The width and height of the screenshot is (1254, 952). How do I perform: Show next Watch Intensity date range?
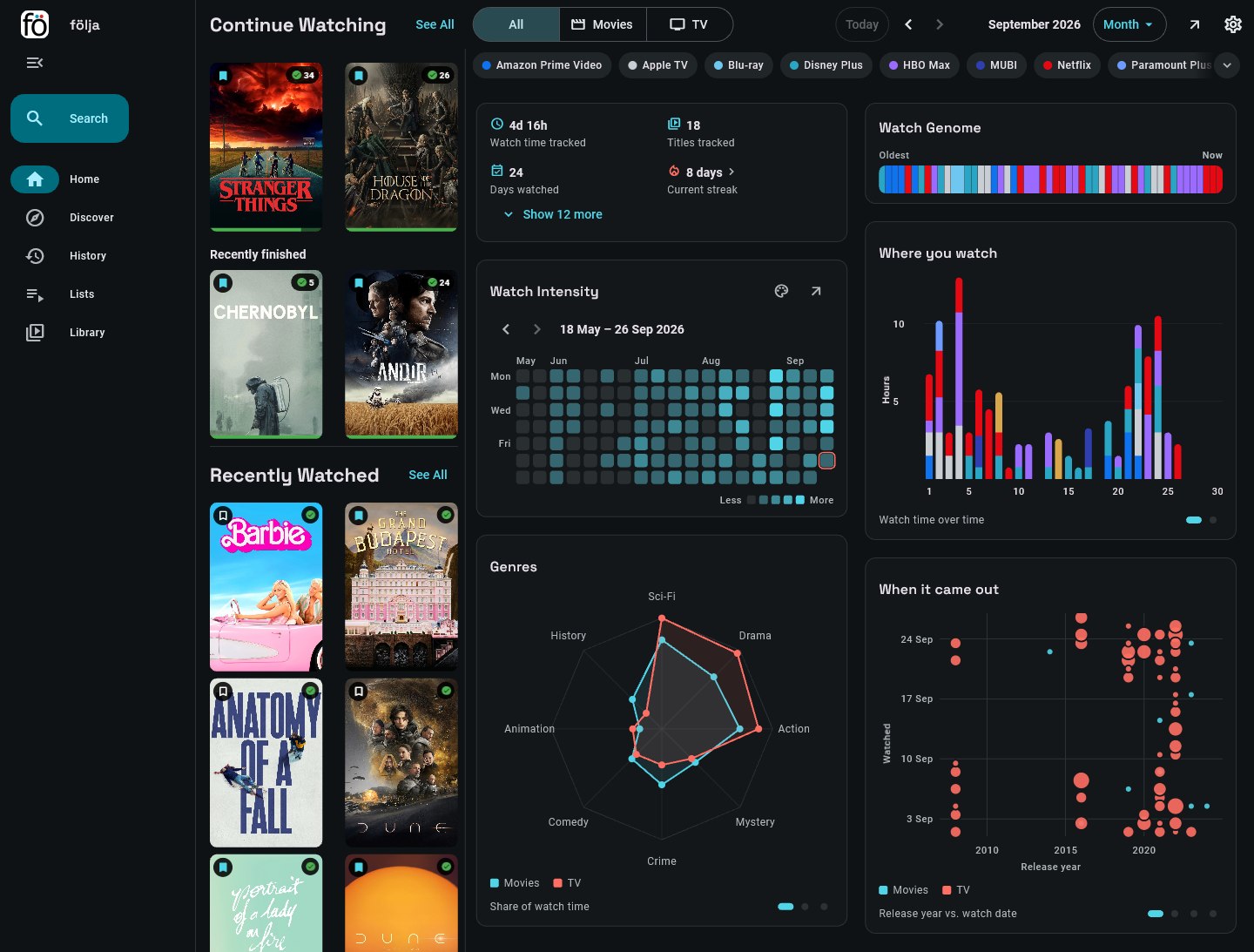pos(536,329)
